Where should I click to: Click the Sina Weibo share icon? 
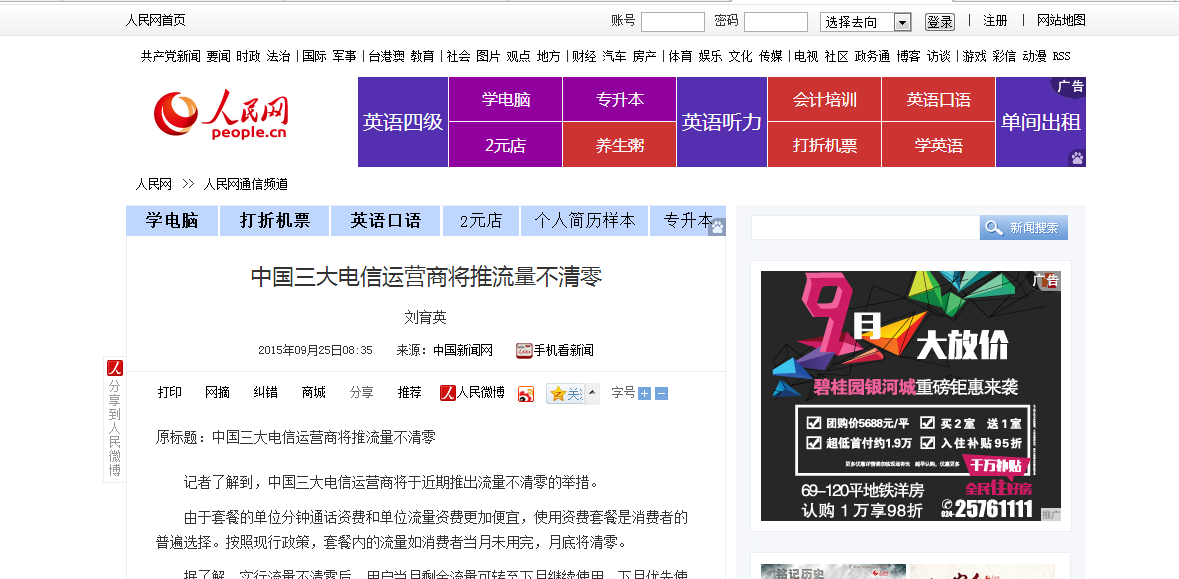526,394
